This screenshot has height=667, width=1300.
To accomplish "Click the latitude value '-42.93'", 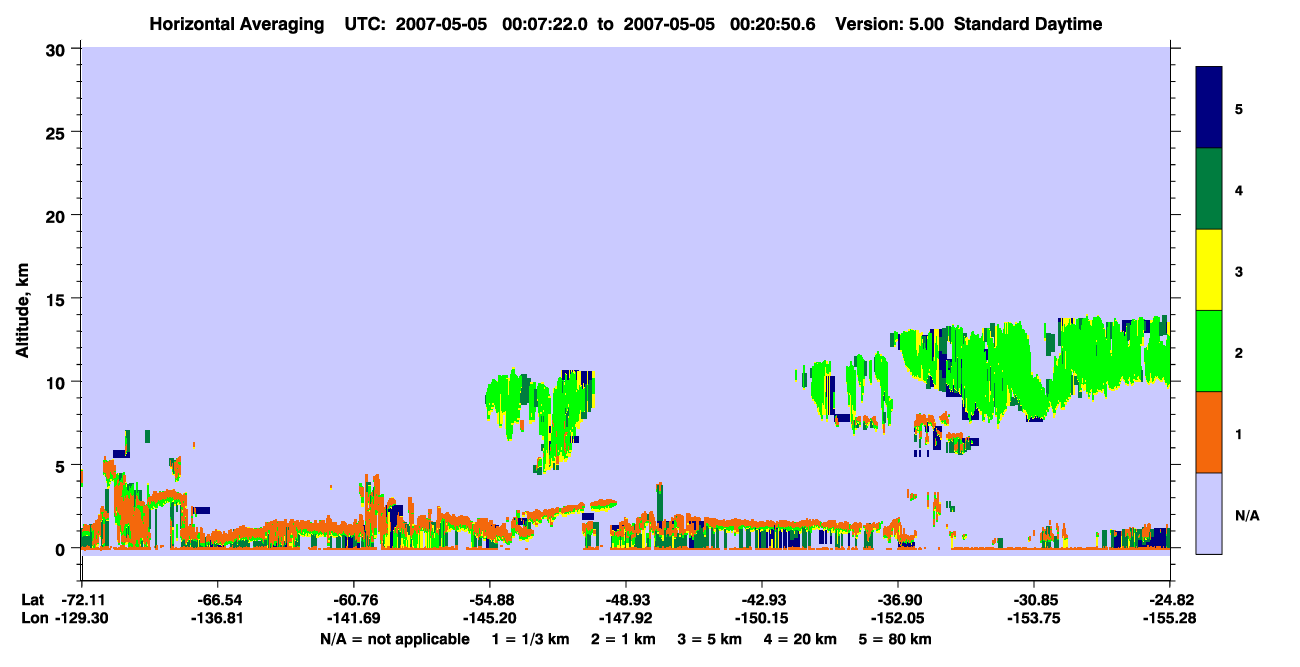I will tap(762, 600).
